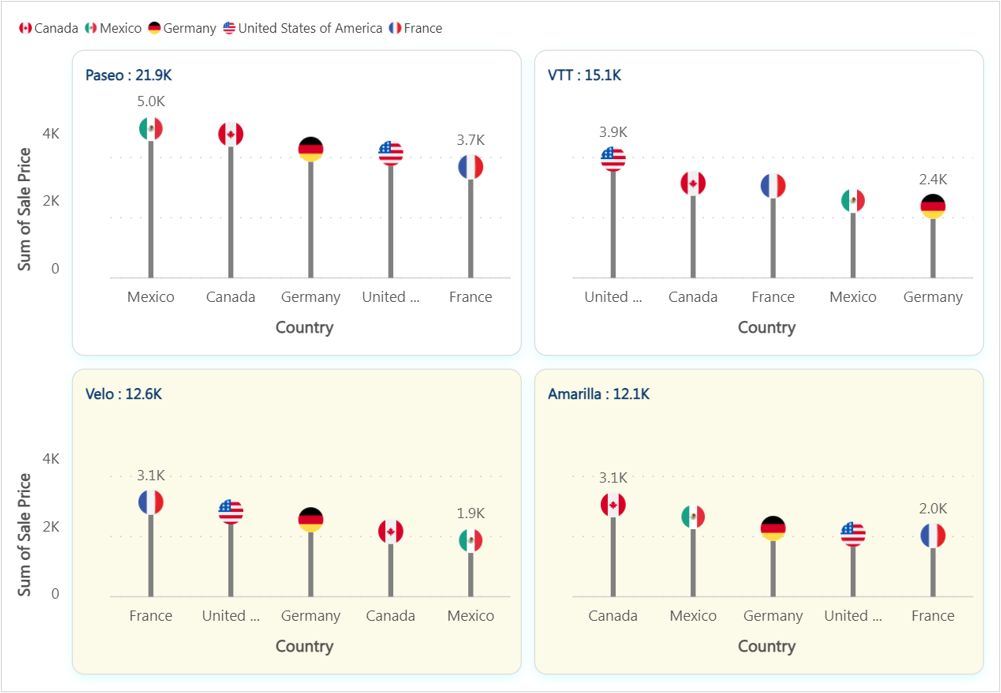Select Mexico flag marker in Velo chart

click(x=471, y=540)
